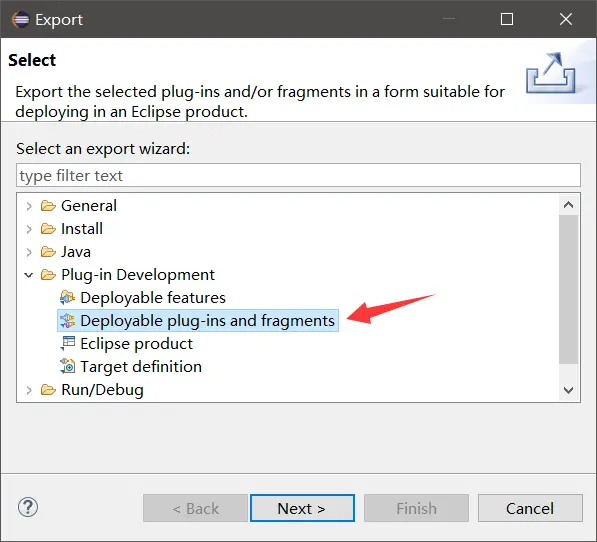Click the Deployable features wizard icon
The width and height of the screenshot is (597, 542).
click(x=67, y=298)
